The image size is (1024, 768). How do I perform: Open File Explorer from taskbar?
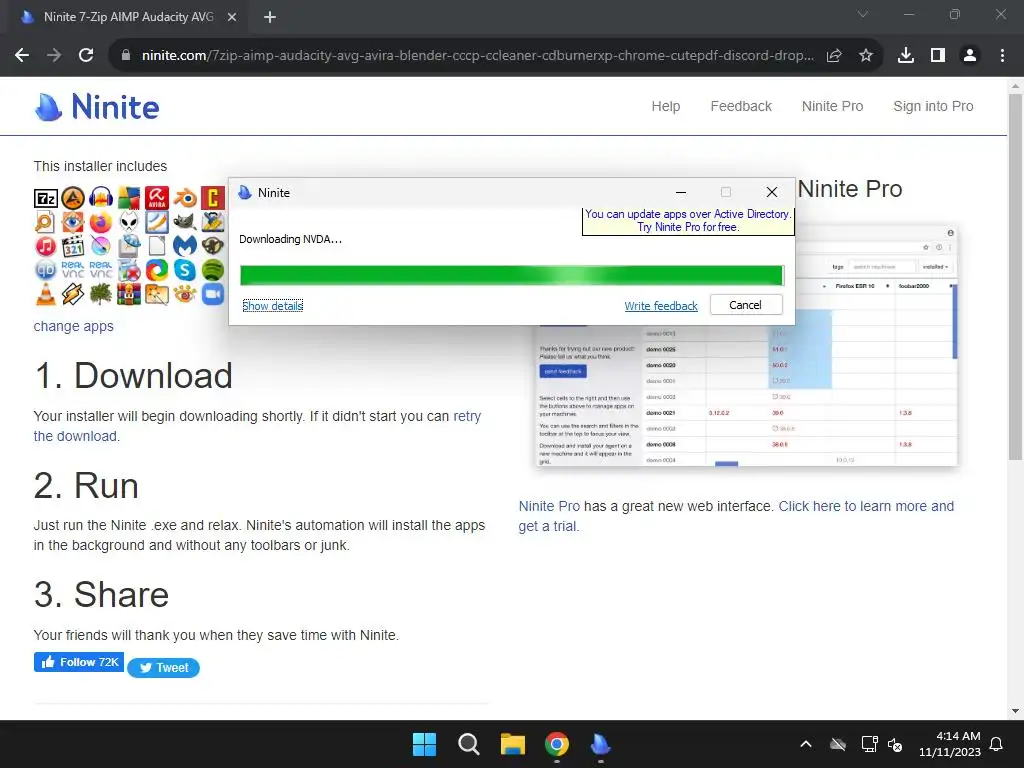pos(513,744)
